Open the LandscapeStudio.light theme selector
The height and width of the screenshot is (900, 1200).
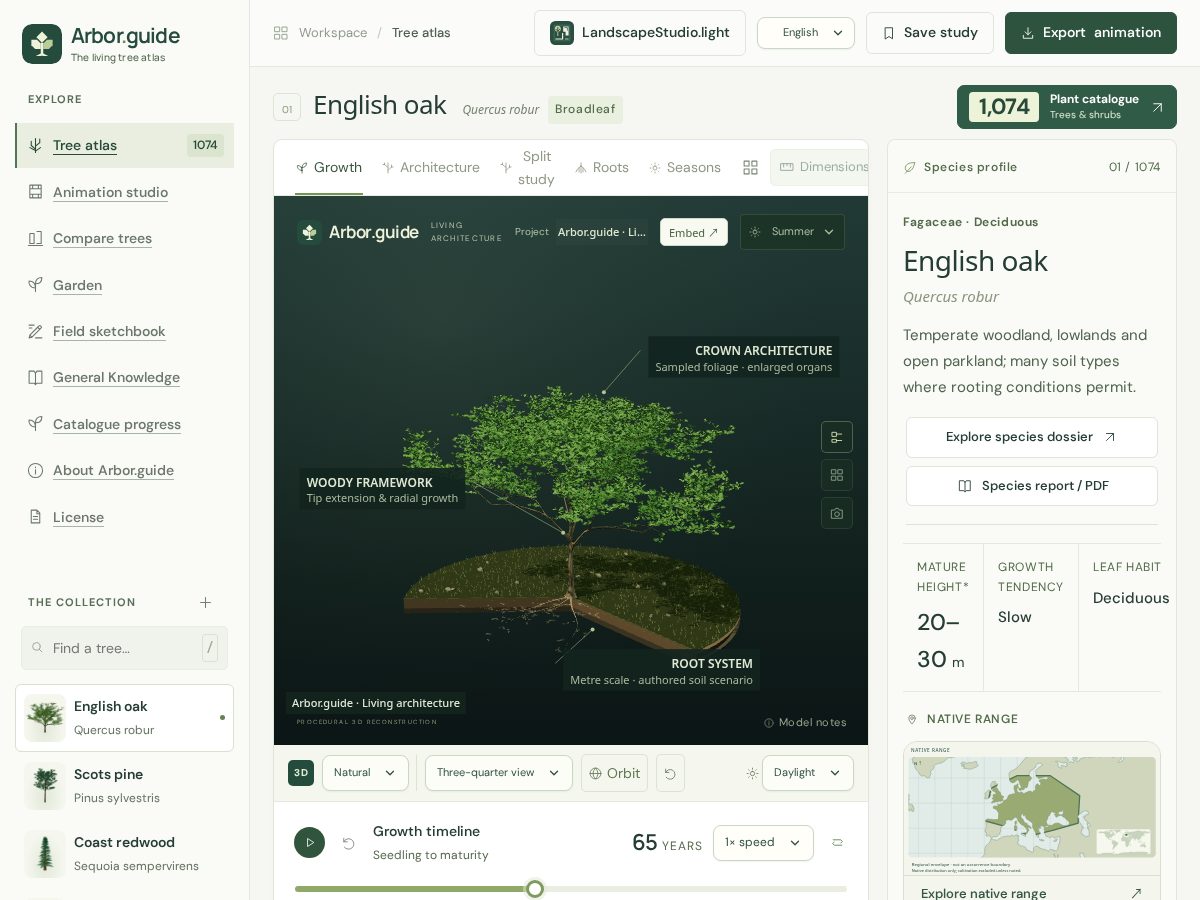coord(640,33)
